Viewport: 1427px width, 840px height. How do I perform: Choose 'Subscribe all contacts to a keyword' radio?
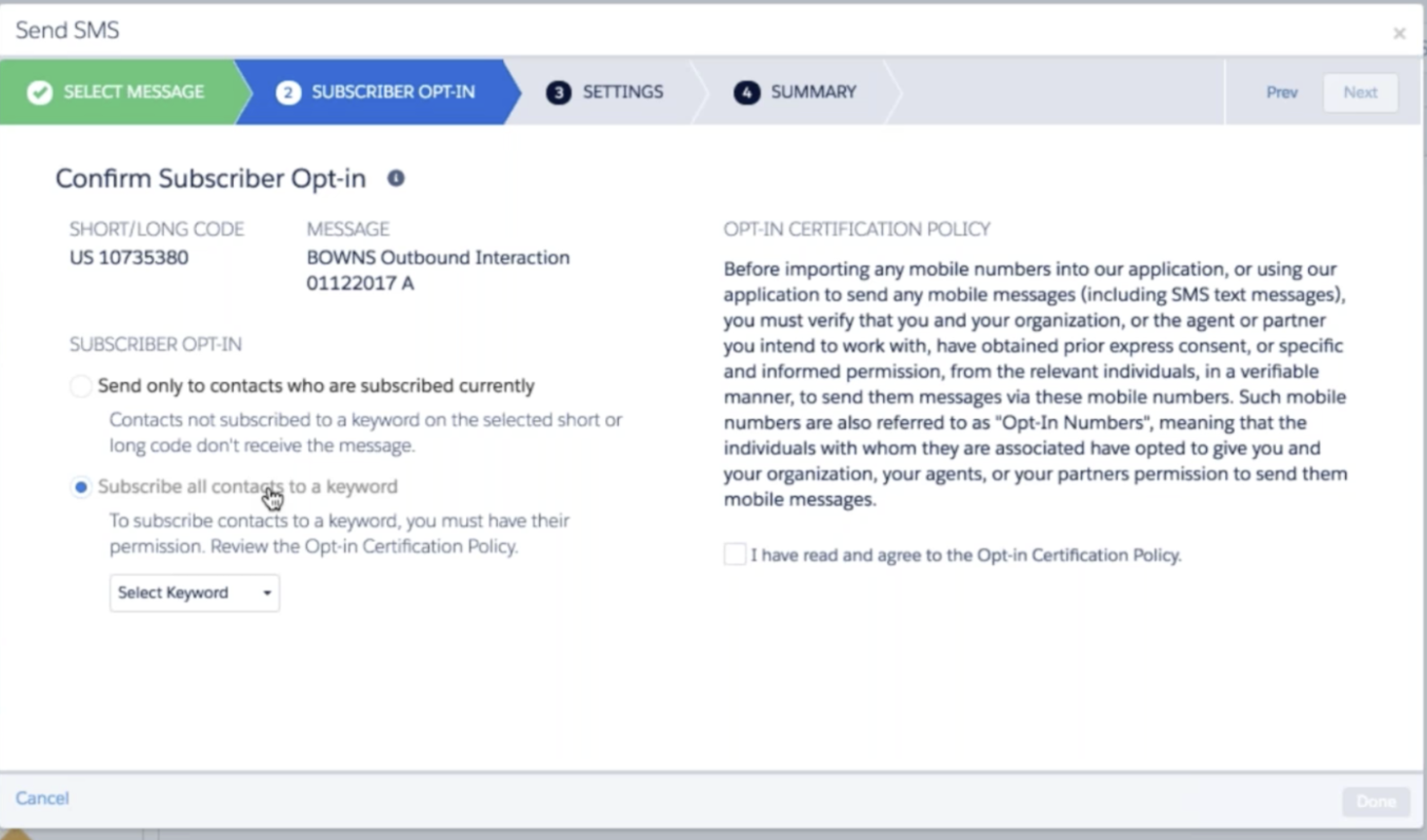tap(81, 486)
